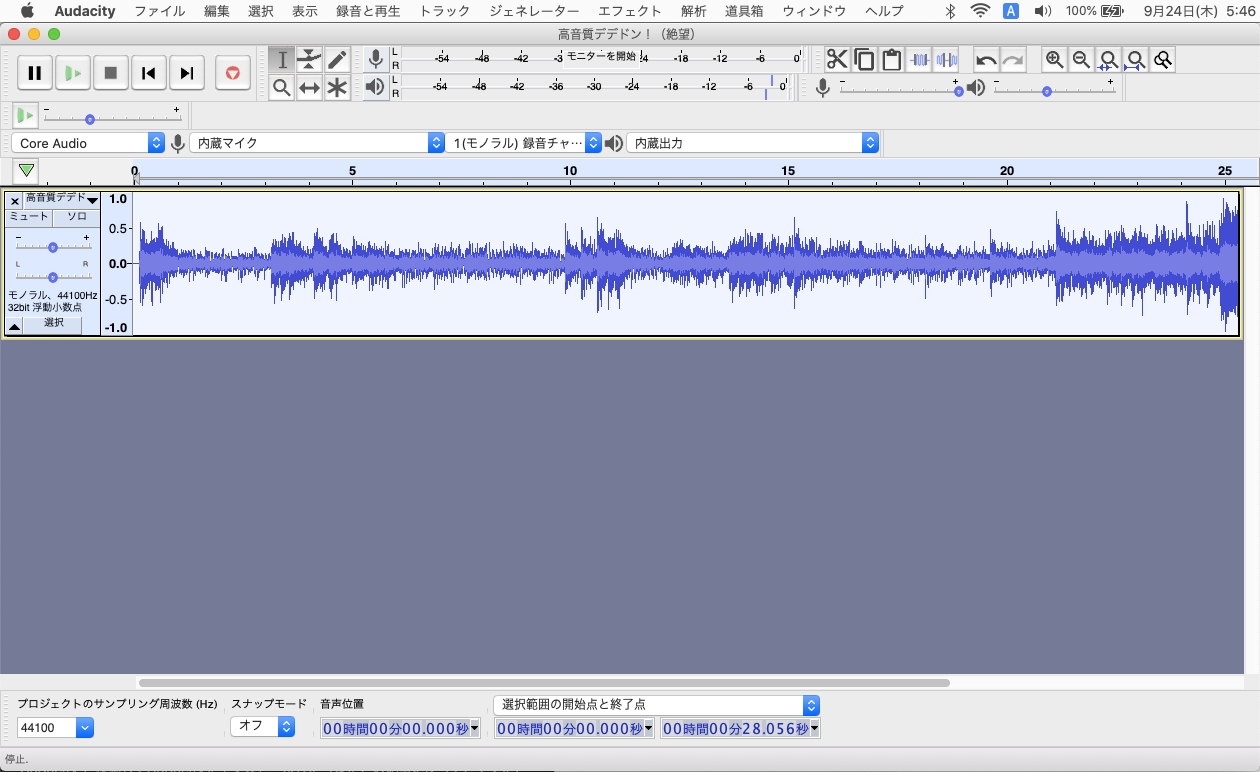This screenshot has height=772, width=1260.
Task: Click the timeline pinned play head button
Action: point(27,170)
